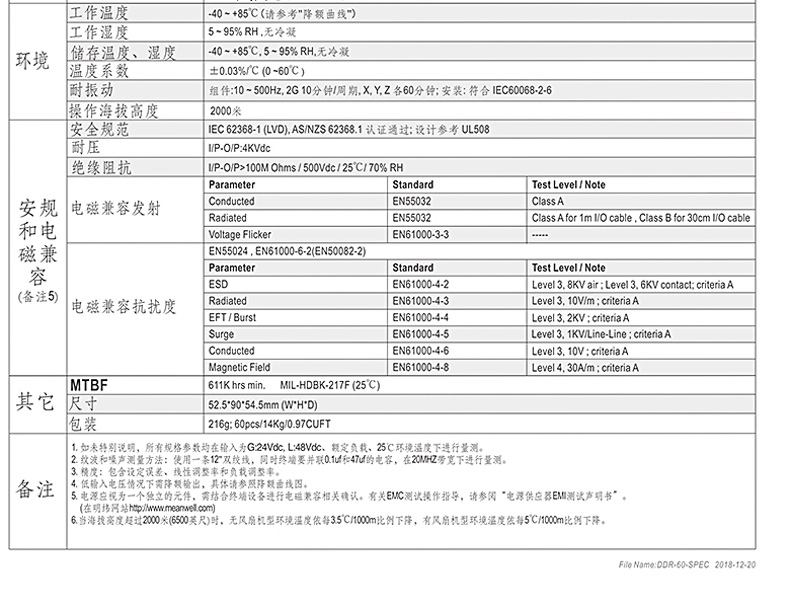Click the 611K hrs min. MTBF value
790x608 pixels.
point(236,384)
